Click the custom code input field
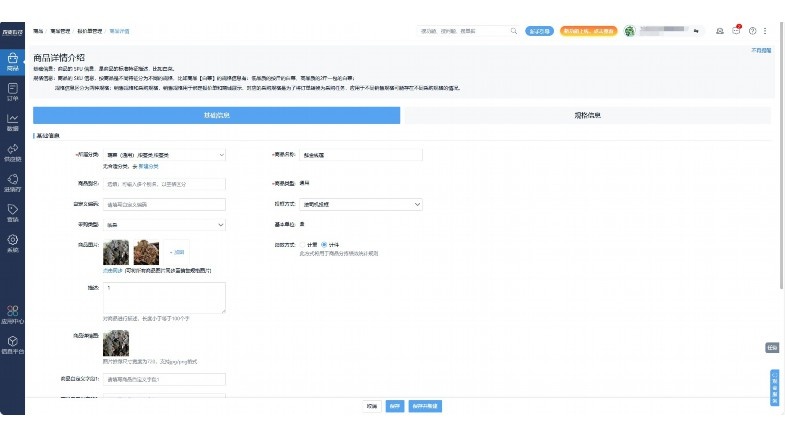 (164, 204)
